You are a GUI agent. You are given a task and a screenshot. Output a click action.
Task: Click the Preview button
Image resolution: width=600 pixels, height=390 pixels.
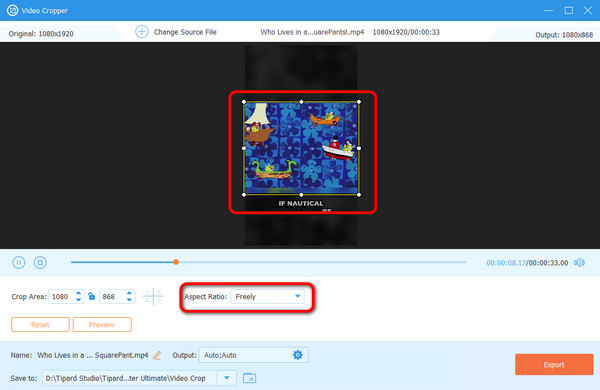tap(102, 325)
